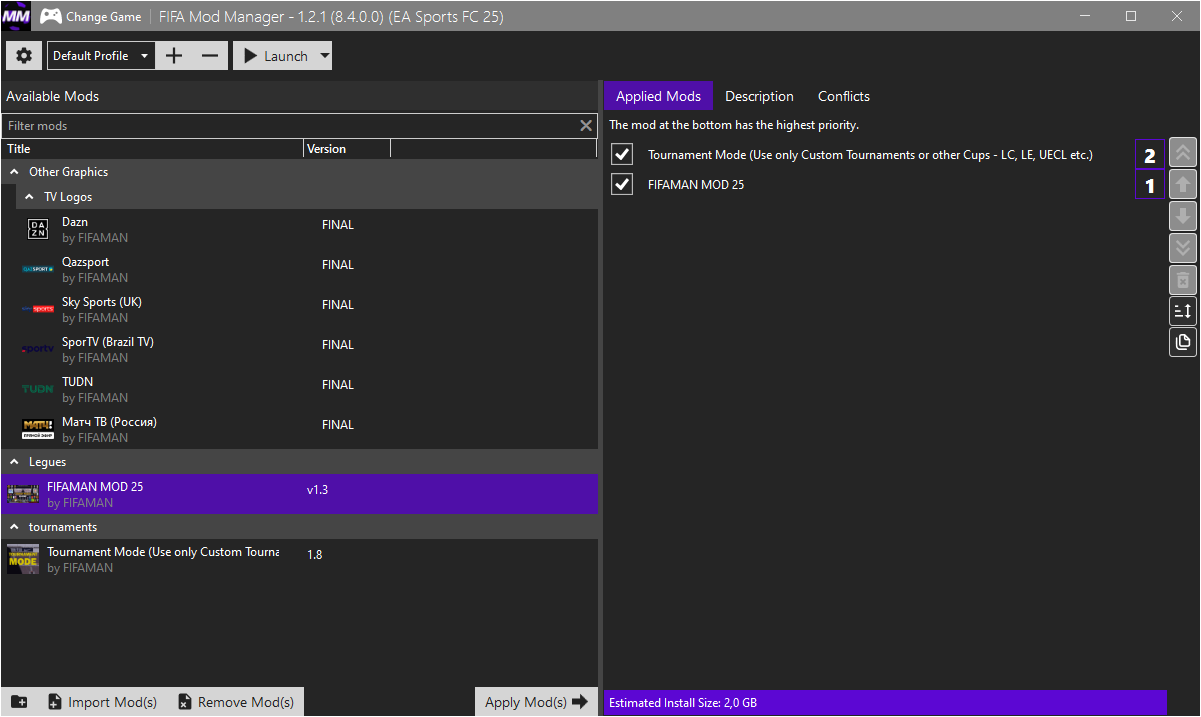Maximize the FIFA Mod Manager window
This screenshot has height=717, width=1201.
(1131, 16)
